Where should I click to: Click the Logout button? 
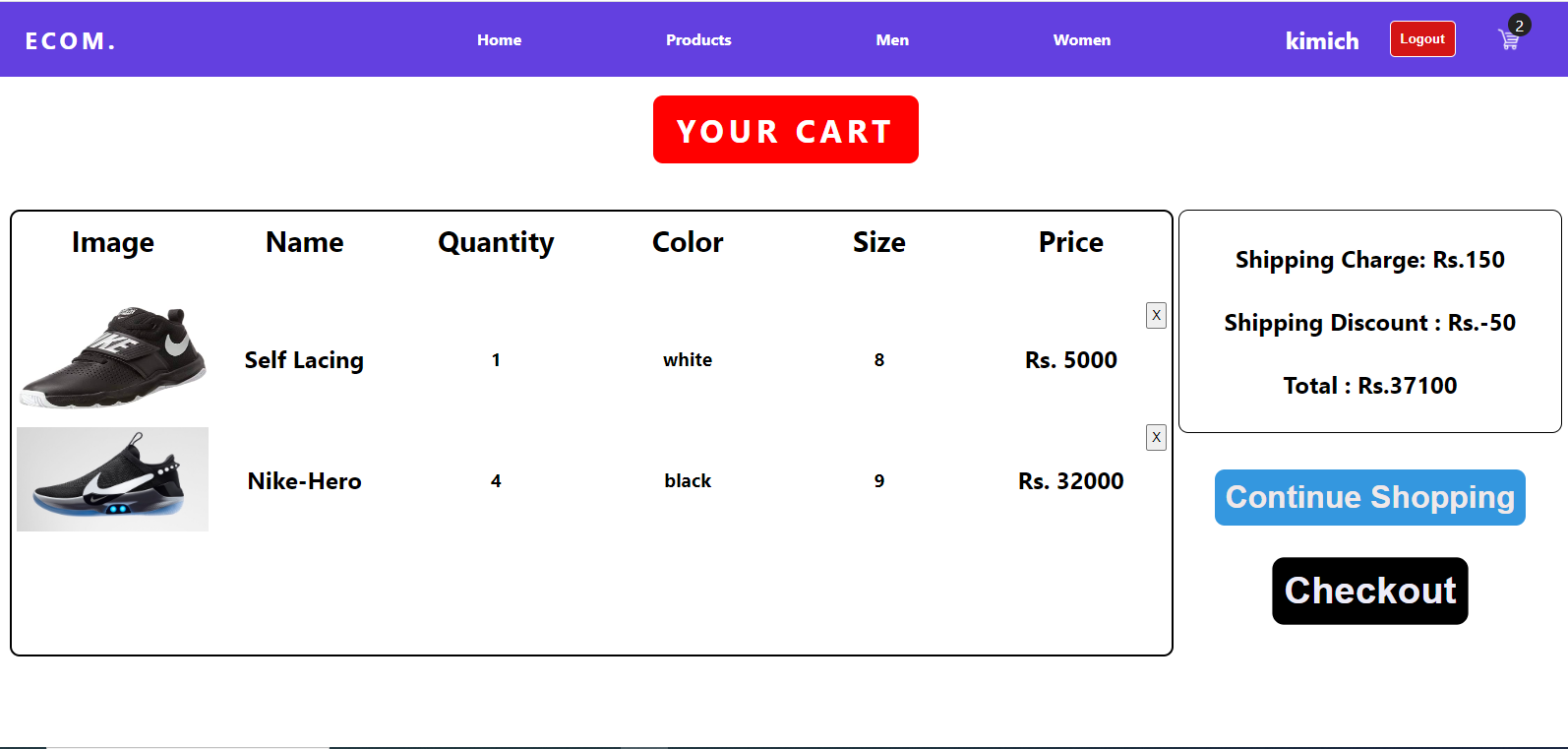click(1422, 38)
